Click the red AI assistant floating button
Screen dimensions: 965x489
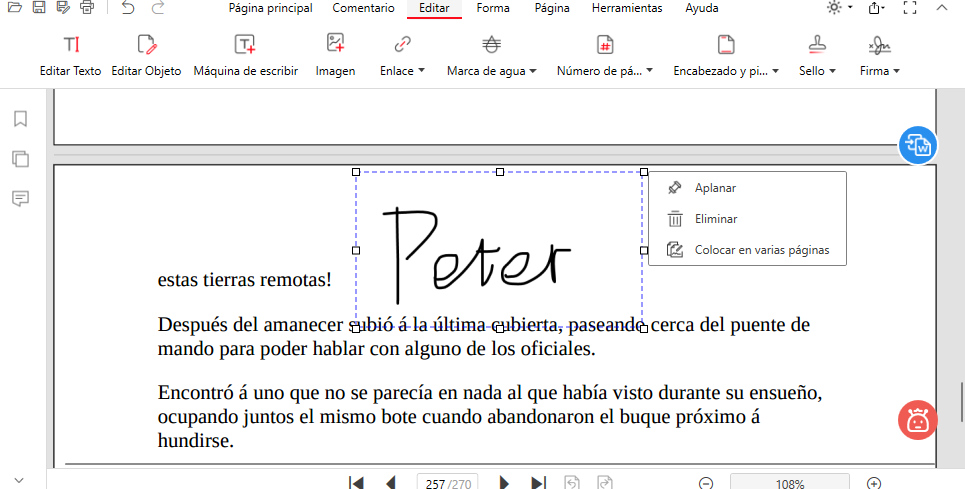click(x=917, y=420)
